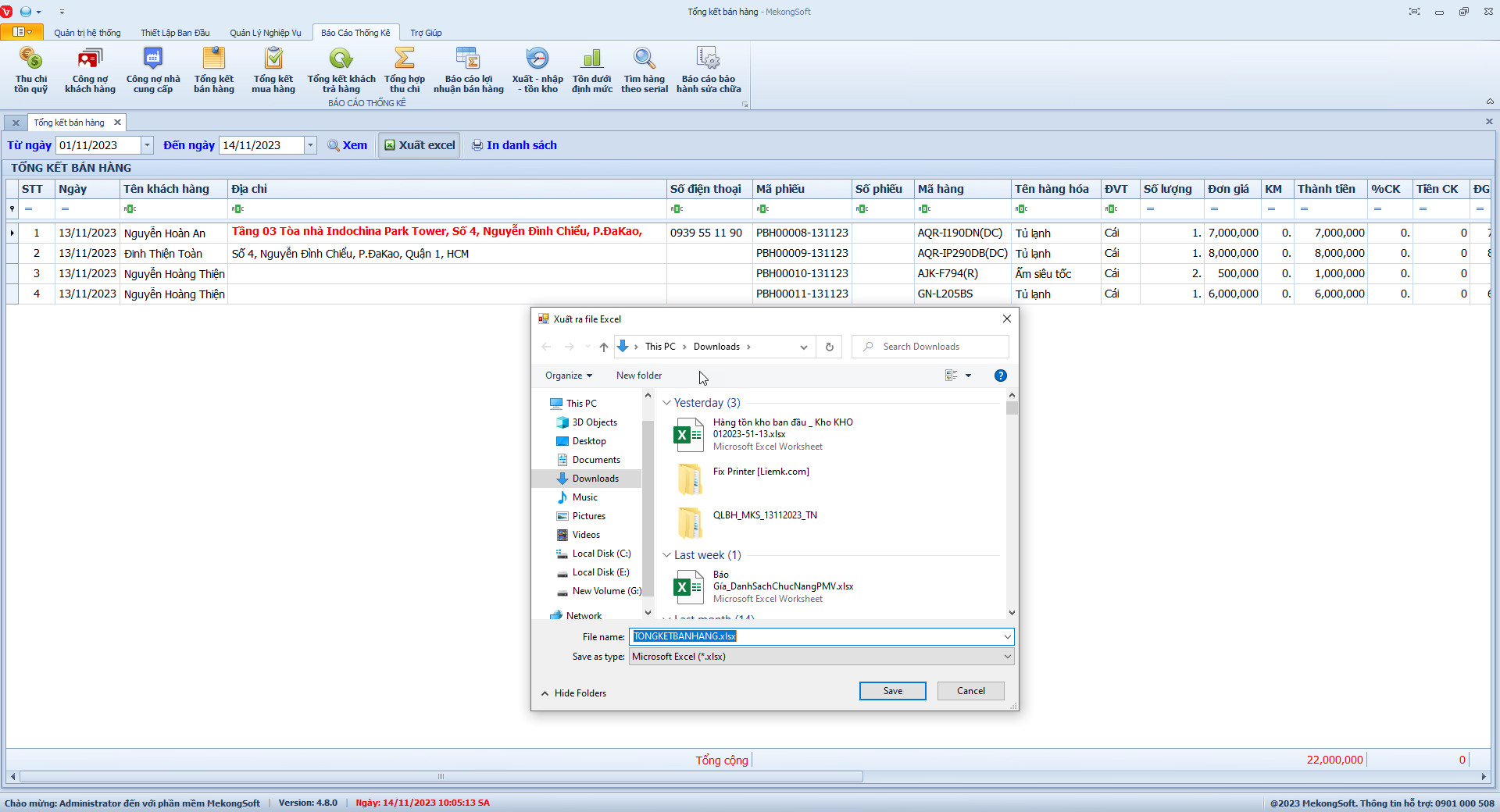
Task: Close the Tổng kết bán hàng tab
Action: (117, 123)
